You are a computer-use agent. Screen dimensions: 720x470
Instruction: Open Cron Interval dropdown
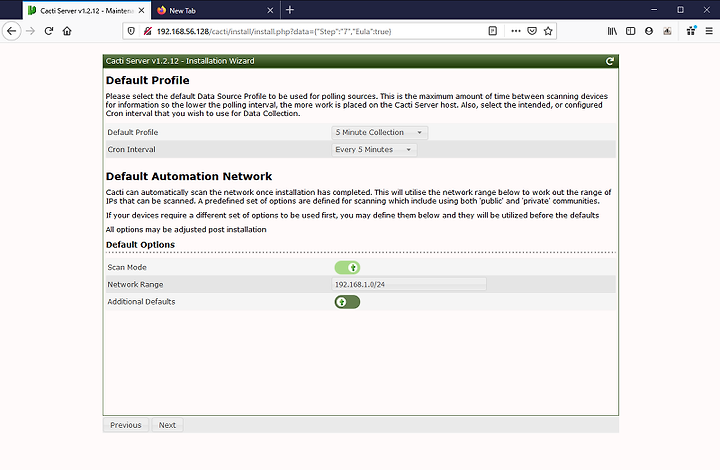coord(374,150)
